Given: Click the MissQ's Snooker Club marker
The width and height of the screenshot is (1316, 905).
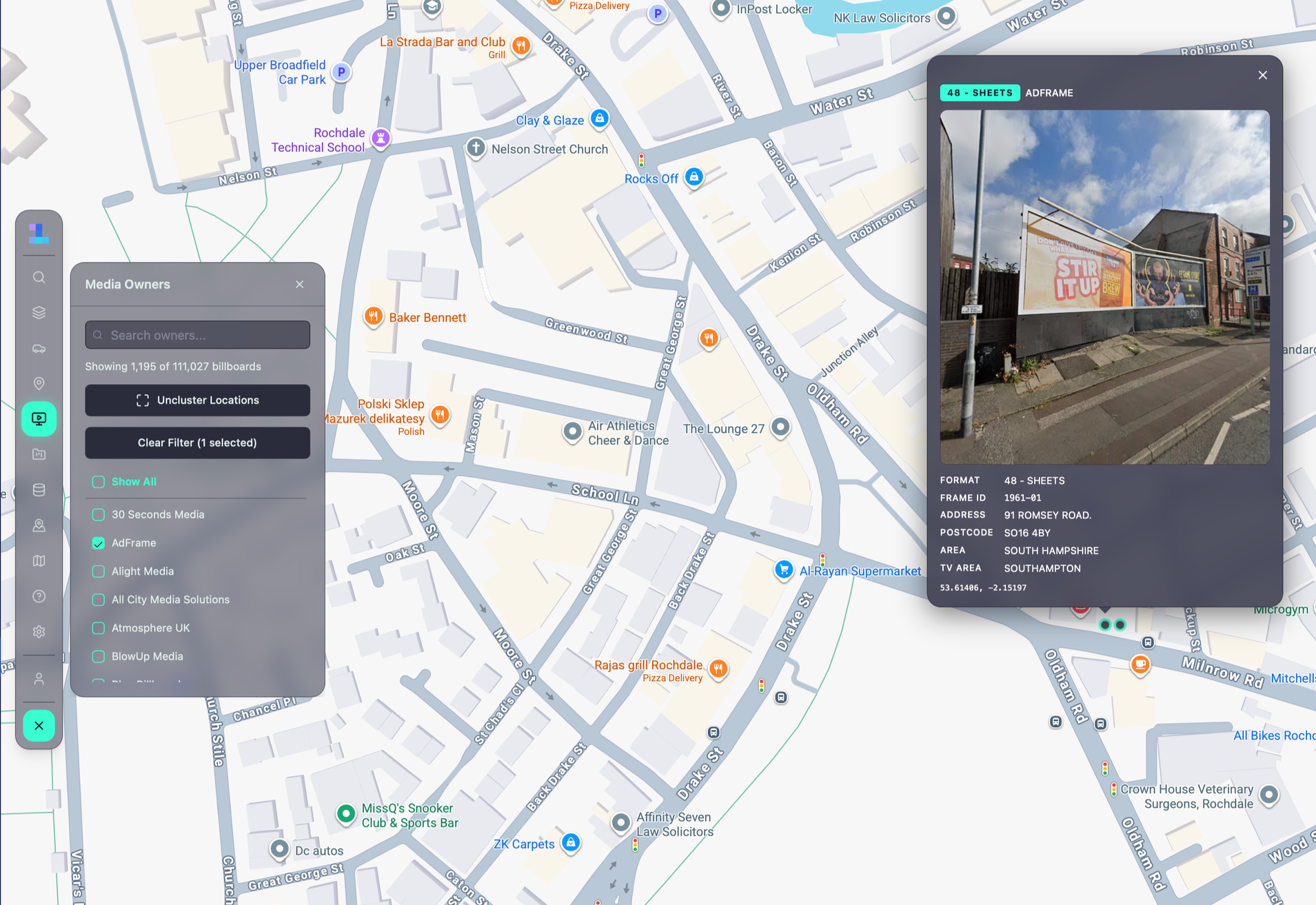Looking at the screenshot, I should pyautogui.click(x=346, y=814).
